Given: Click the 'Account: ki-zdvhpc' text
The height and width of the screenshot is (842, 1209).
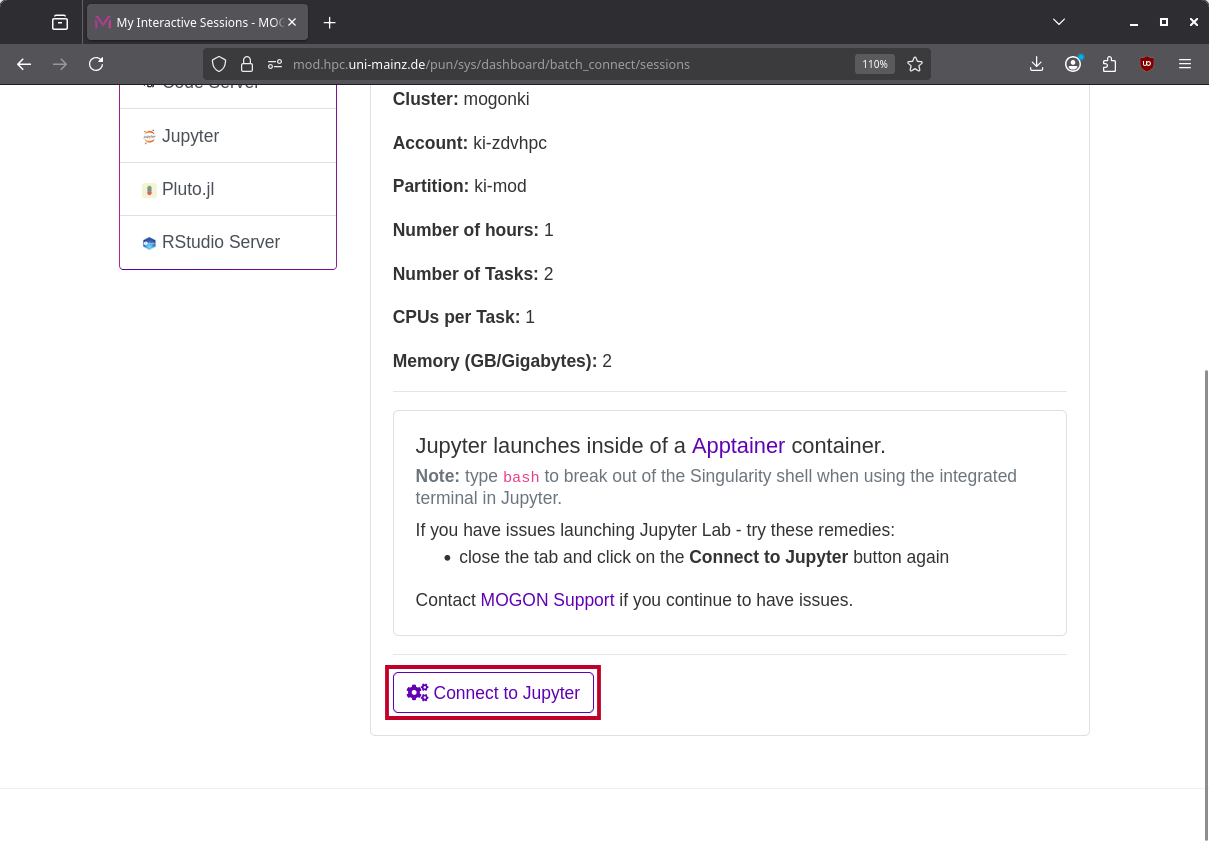Looking at the screenshot, I should [470, 143].
